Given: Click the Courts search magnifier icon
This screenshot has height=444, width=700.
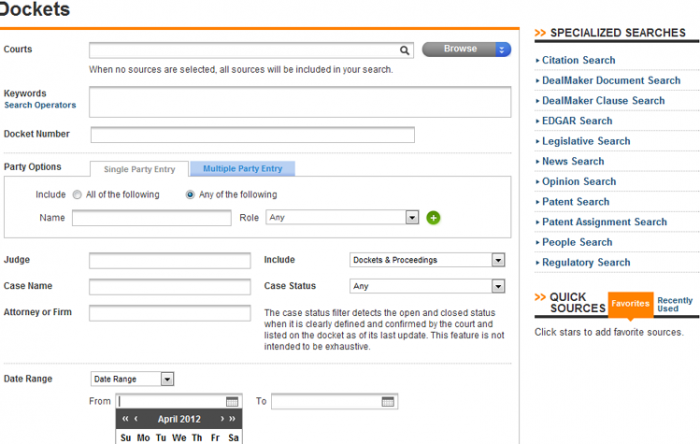Looking at the screenshot, I should click(x=405, y=49).
